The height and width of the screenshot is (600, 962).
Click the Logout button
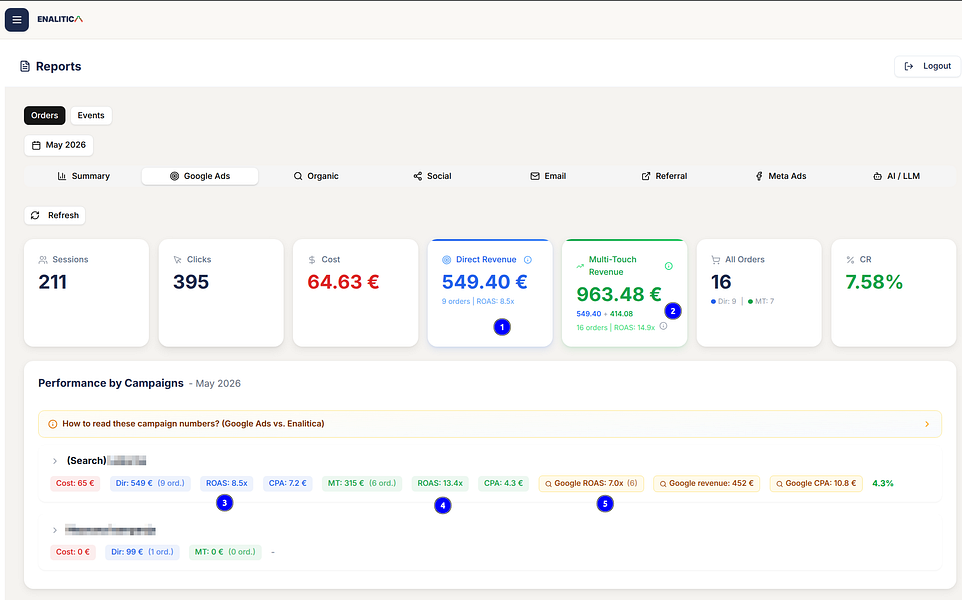[928, 66]
